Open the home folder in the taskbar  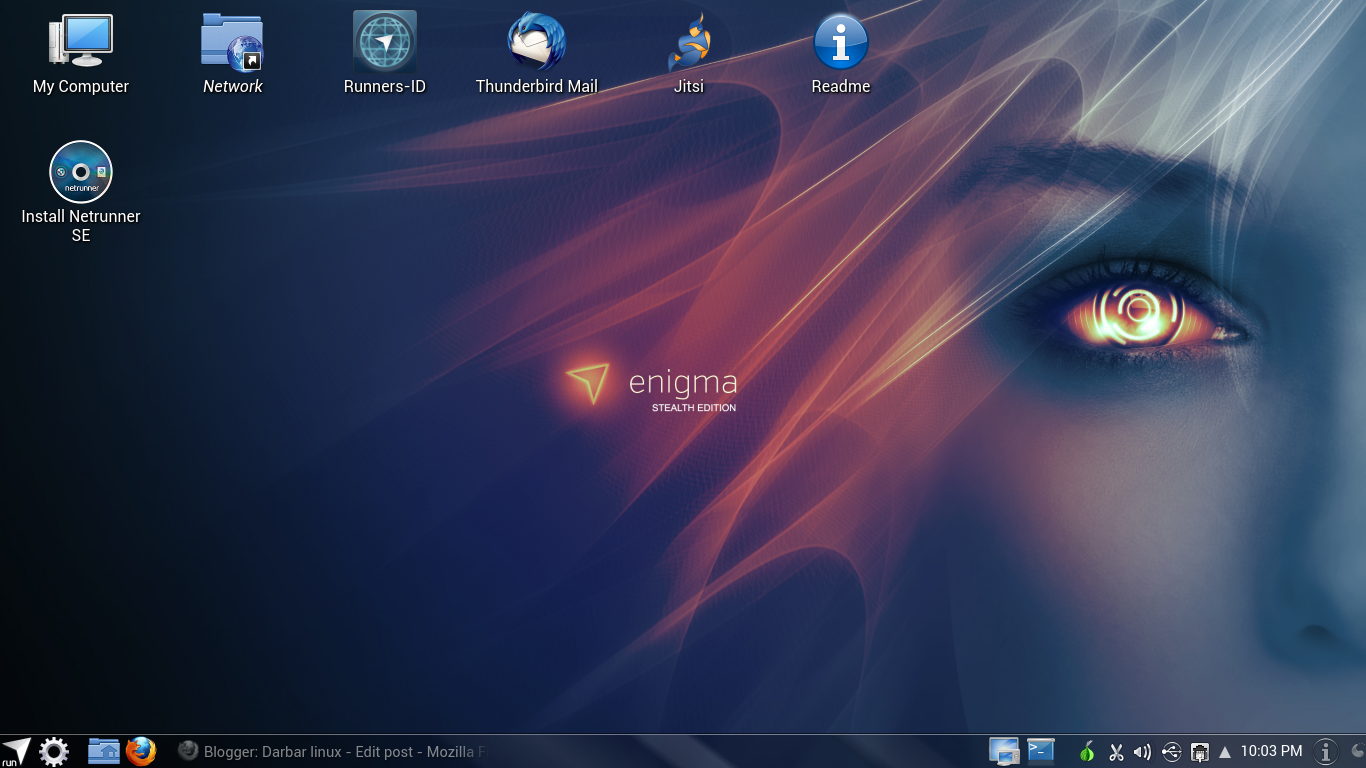pos(103,751)
